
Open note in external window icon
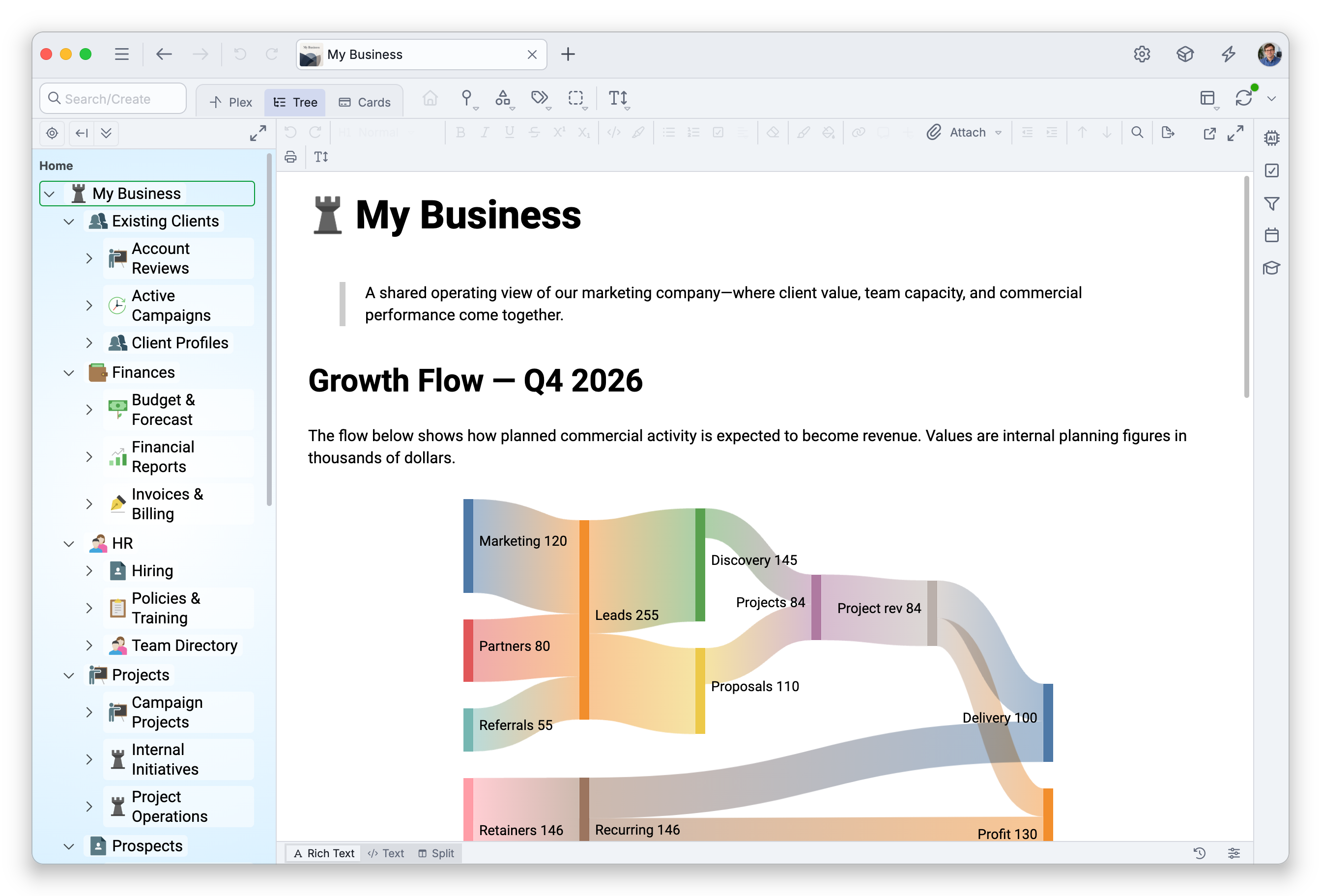point(1209,133)
